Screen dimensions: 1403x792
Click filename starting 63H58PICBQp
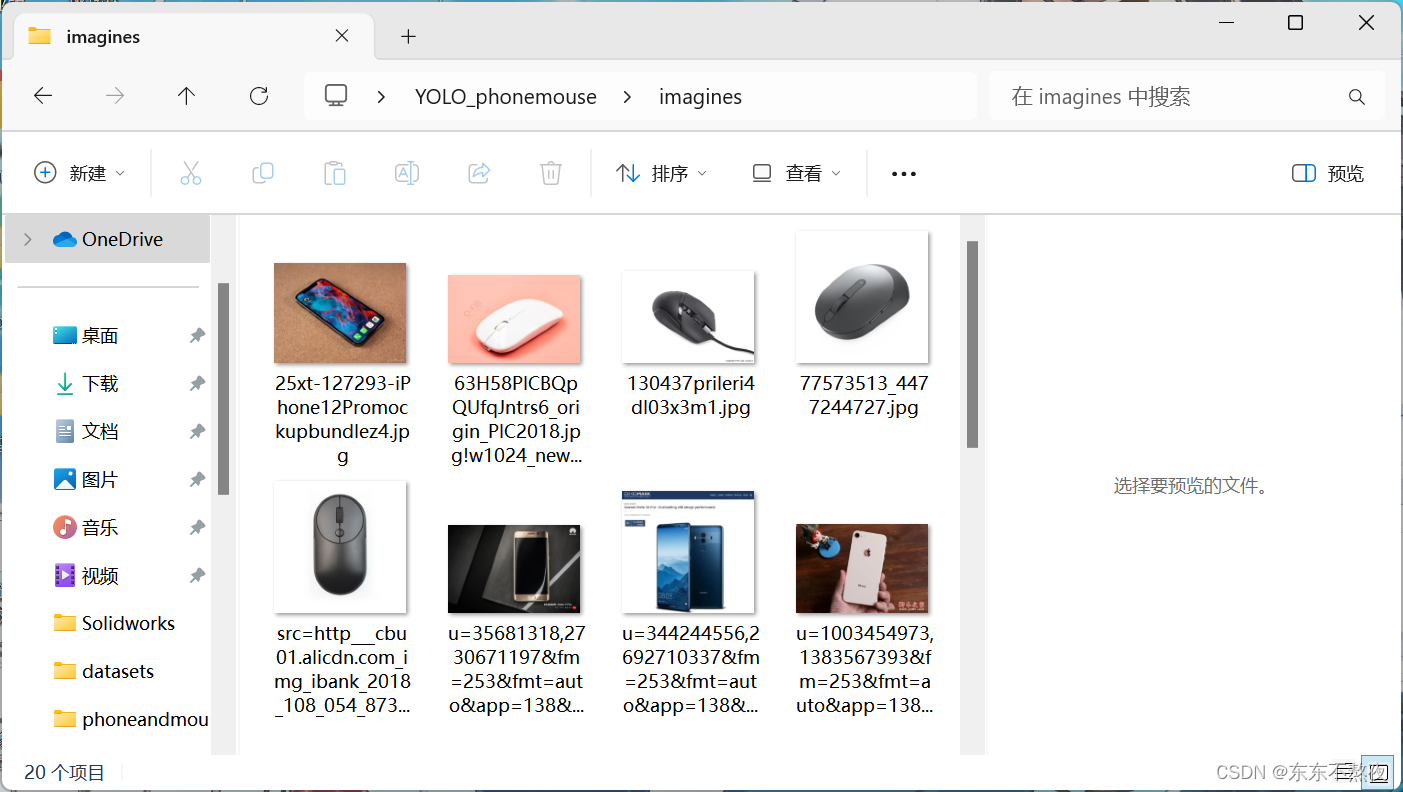515,420
